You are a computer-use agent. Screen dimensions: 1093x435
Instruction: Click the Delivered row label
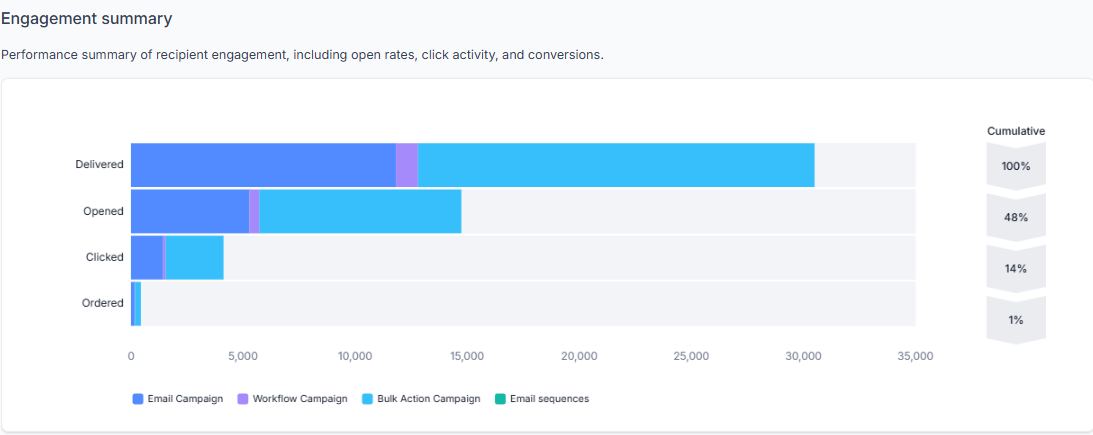coord(100,165)
